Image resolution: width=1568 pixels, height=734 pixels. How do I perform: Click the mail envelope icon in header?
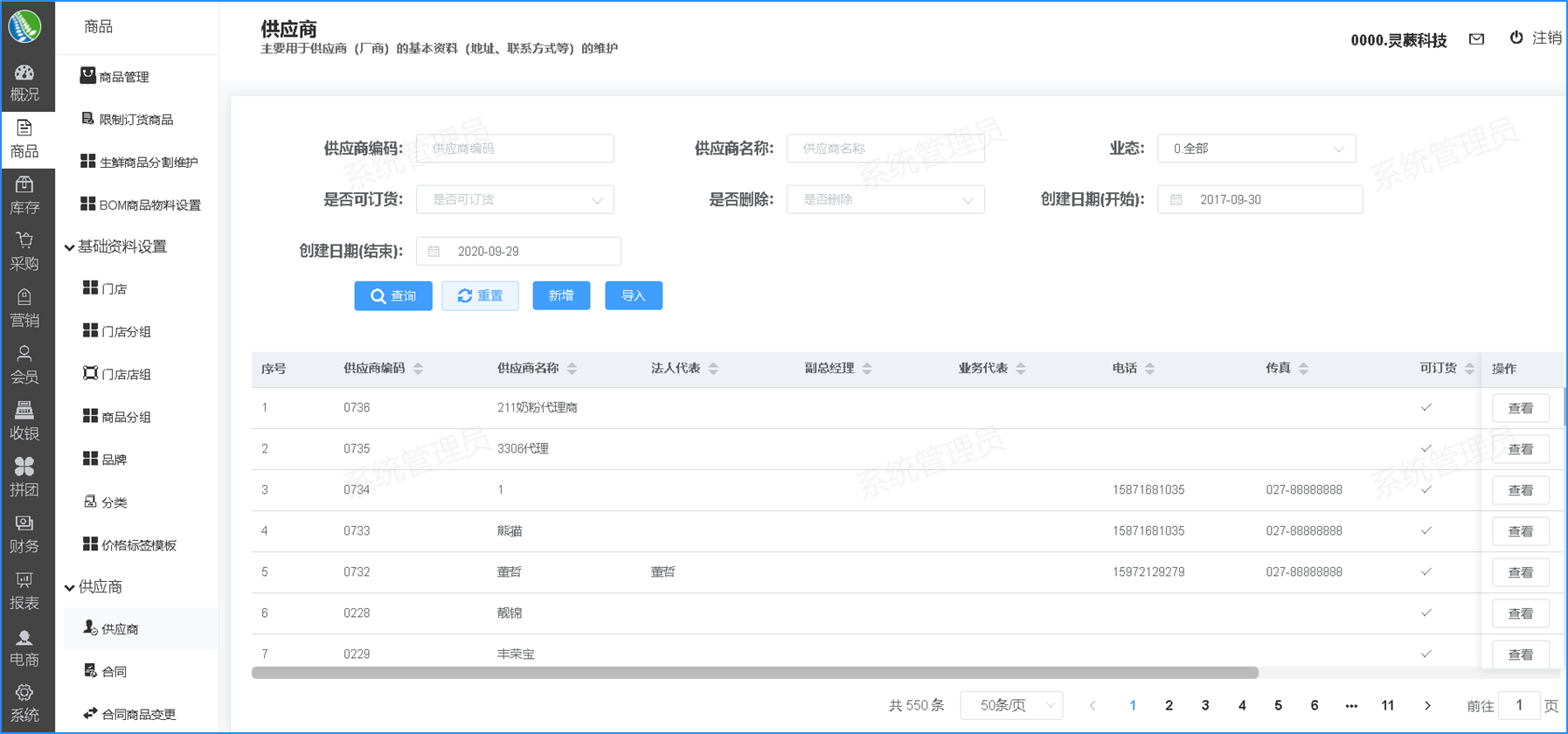pos(1476,38)
